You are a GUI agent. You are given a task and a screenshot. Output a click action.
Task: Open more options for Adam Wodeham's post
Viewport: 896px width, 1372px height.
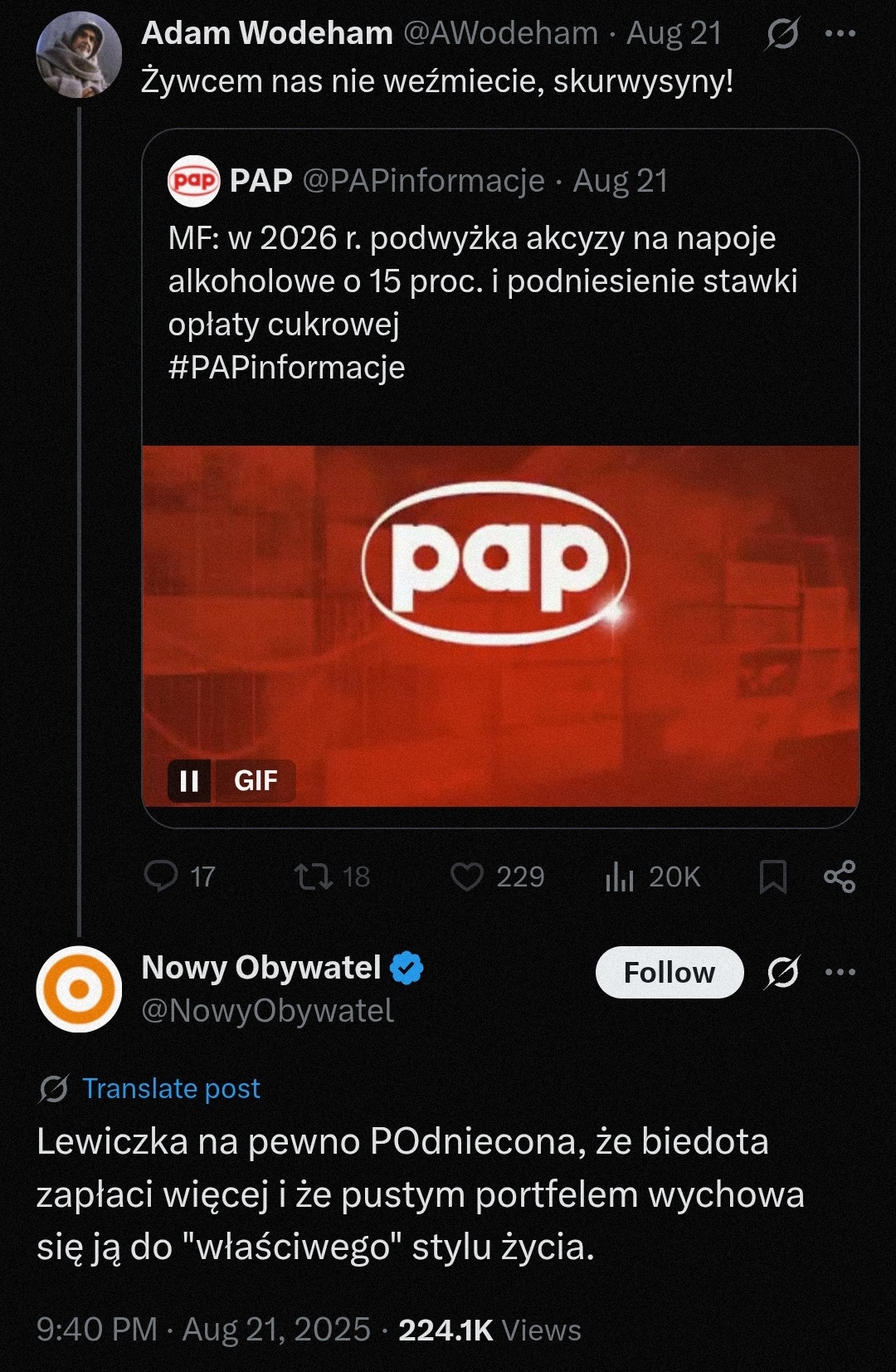[x=840, y=34]
